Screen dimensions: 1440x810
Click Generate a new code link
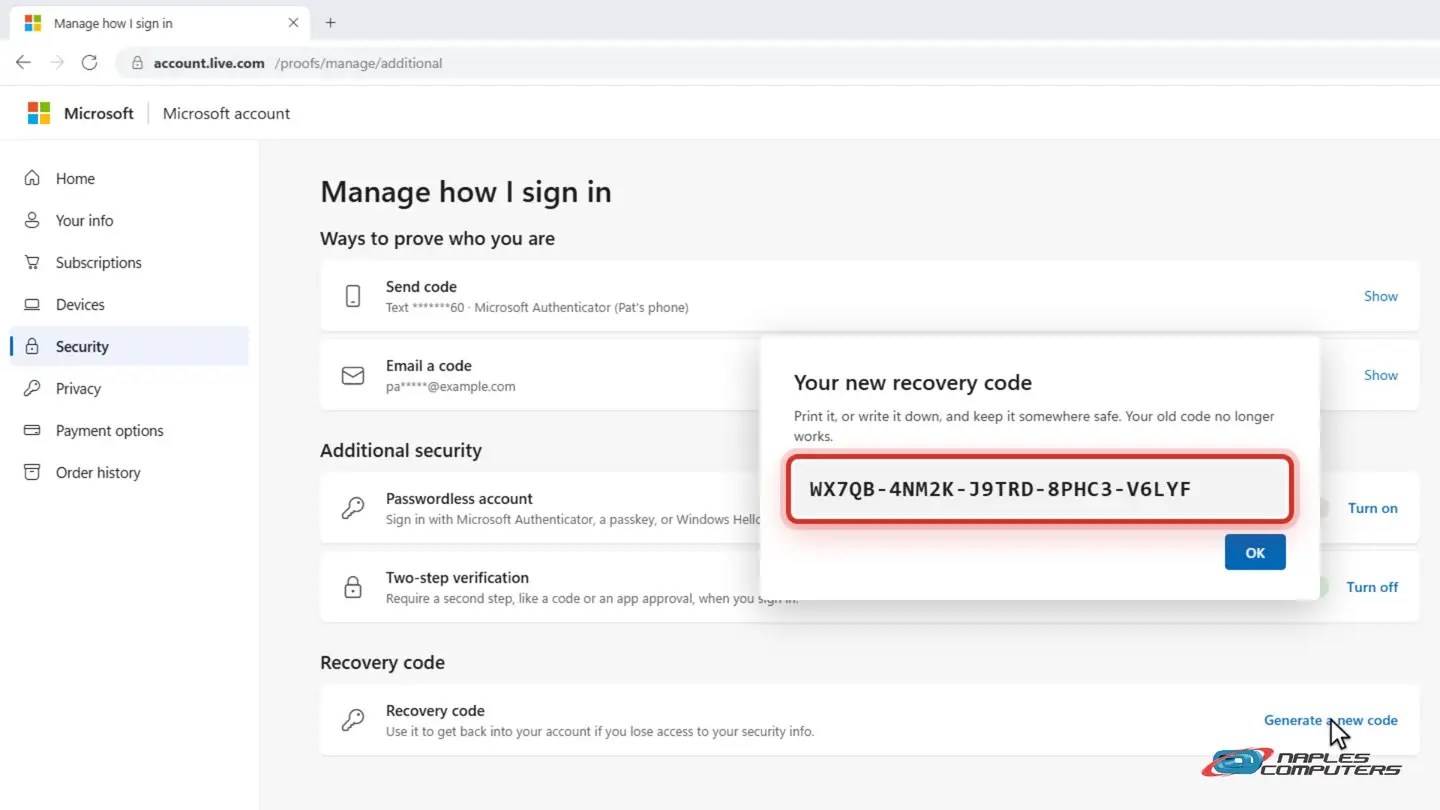click(1330, 720)
